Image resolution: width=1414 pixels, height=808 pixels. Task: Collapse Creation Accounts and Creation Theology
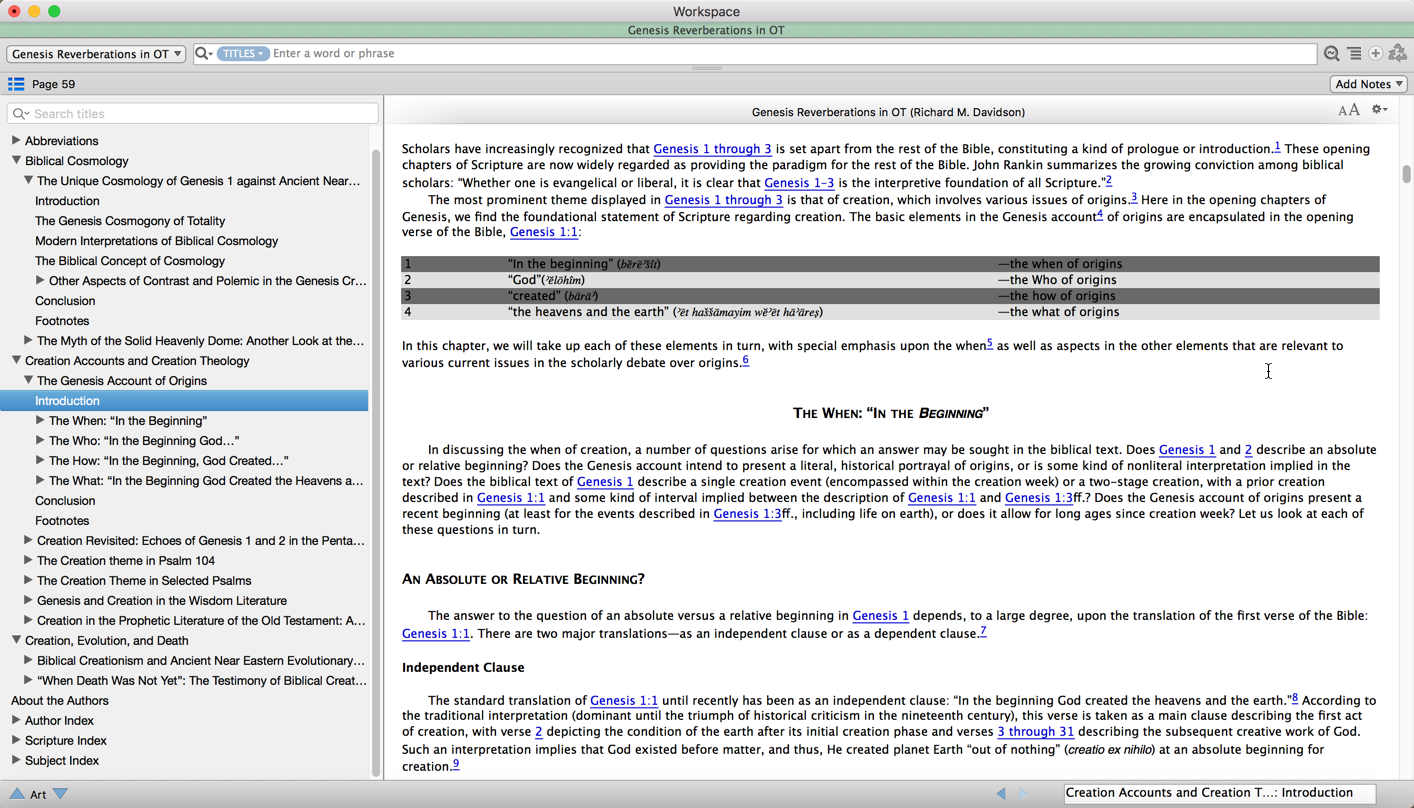click(x=16, y=361)
